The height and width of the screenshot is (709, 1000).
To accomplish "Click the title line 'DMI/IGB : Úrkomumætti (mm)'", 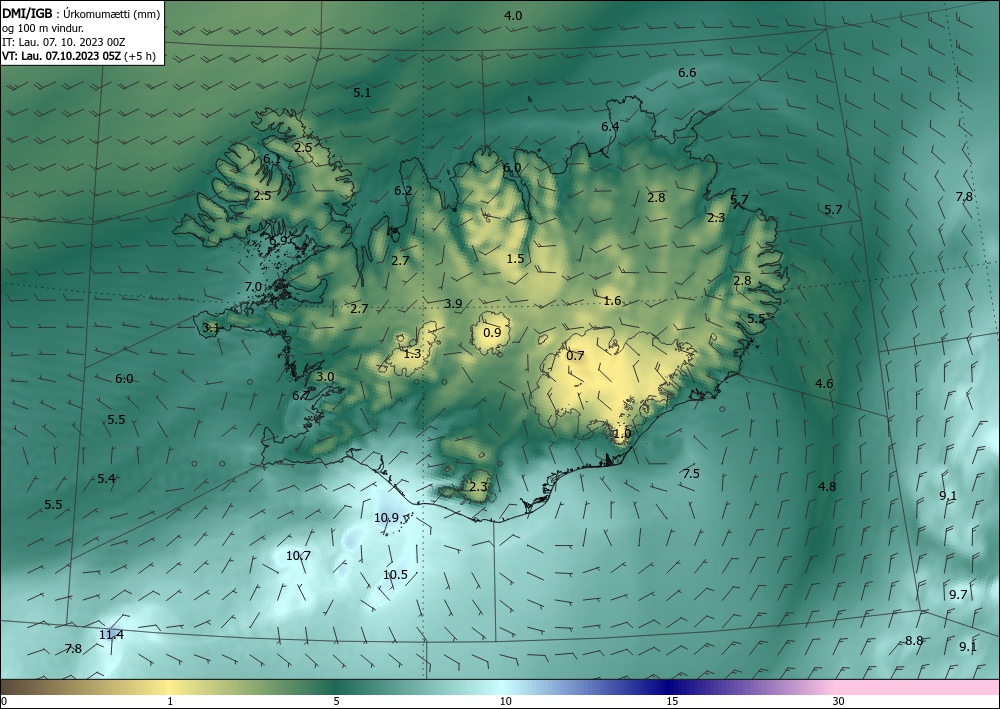I will (80, 14).
